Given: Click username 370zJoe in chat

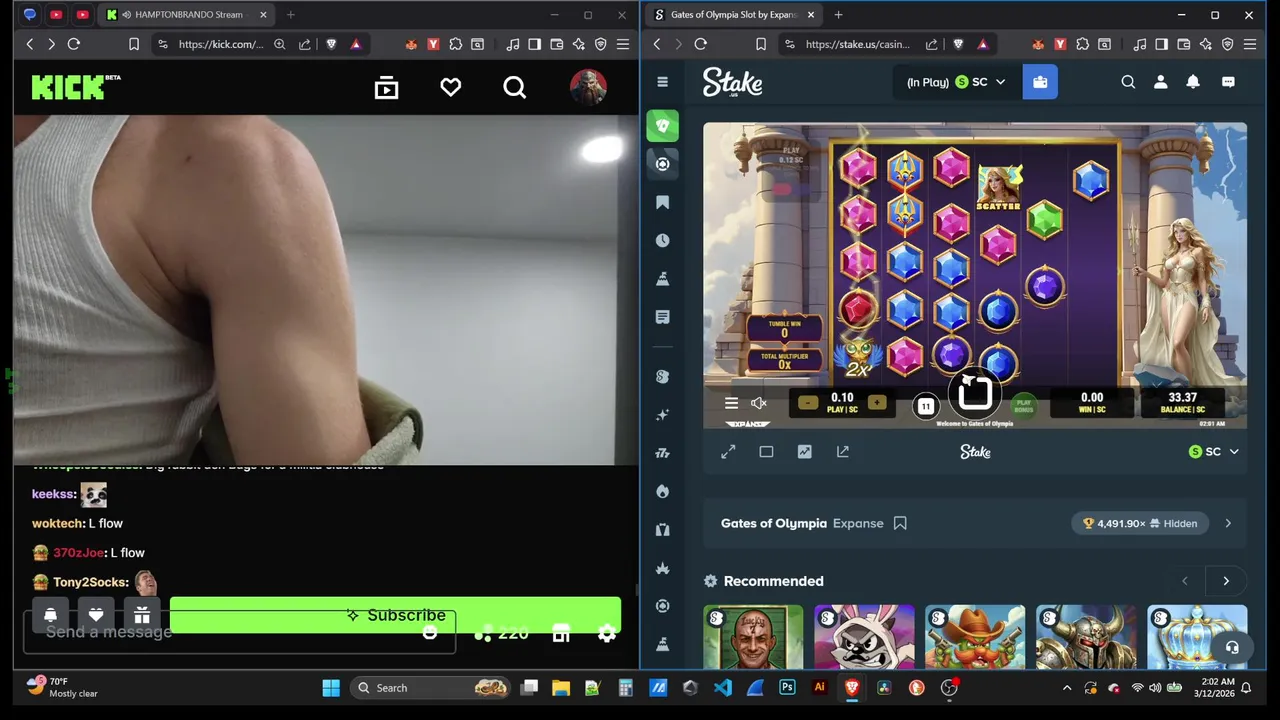Looking at the screenshot, I should [79, 553].
